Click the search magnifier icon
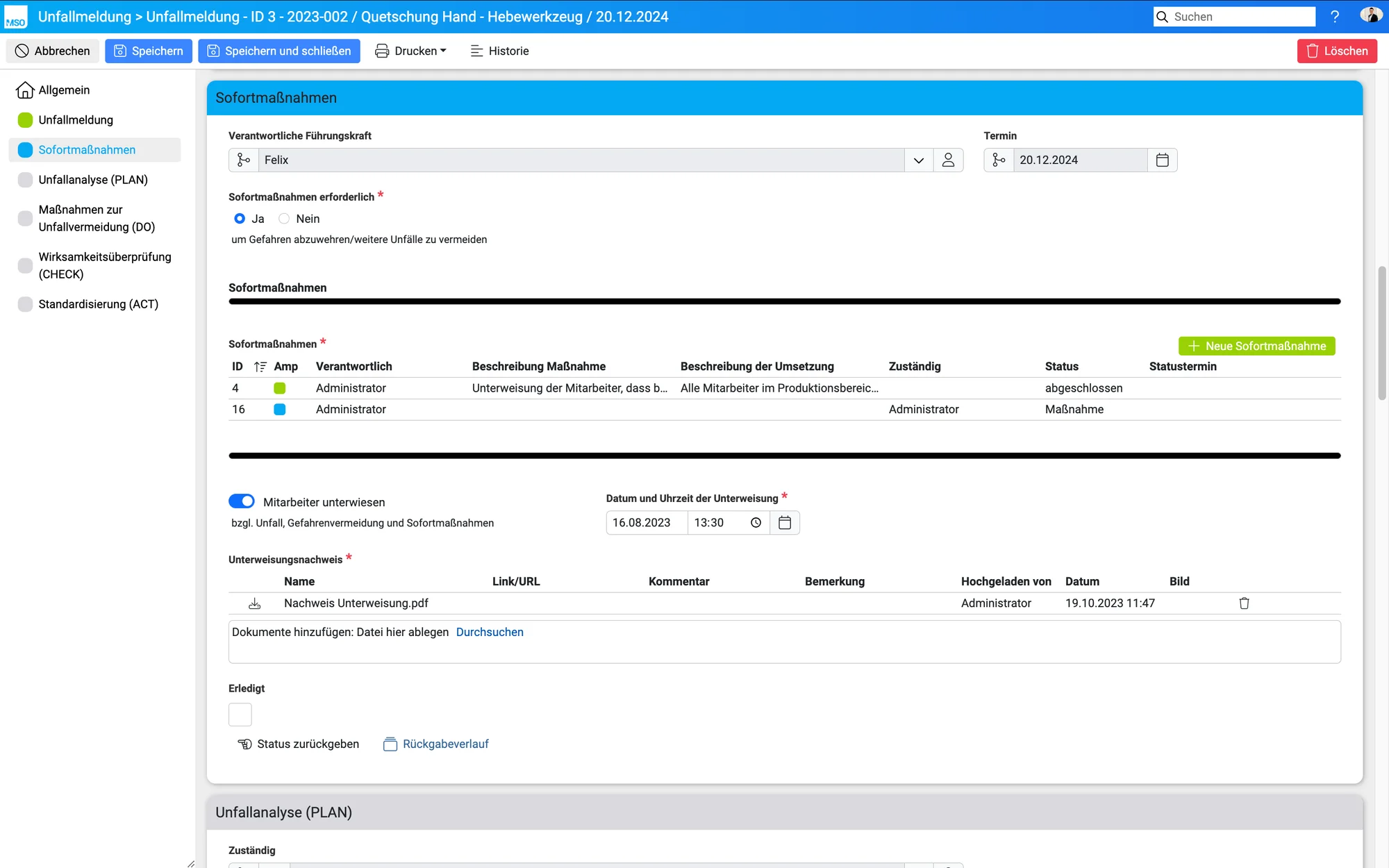This screenshot has width=1389, height=868. 1163,17
